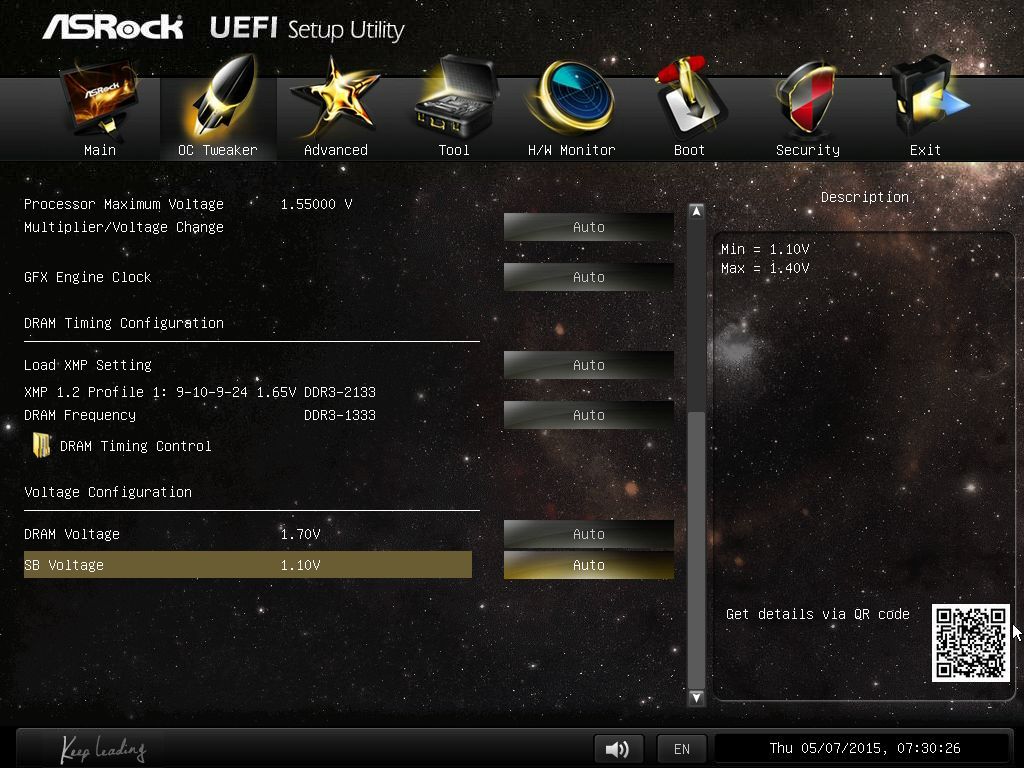Click the 1.70V DRAM voltage value
The image size is (1024, 768).
(300, 534)
